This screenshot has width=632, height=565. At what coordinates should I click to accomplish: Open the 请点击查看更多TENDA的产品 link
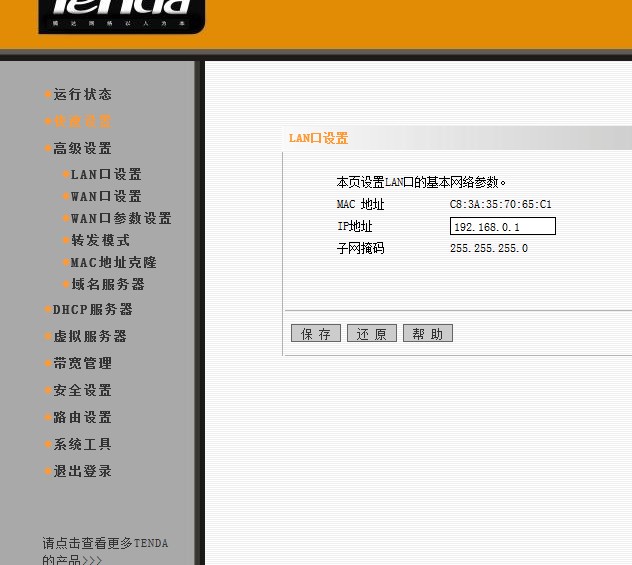point(105,550)
